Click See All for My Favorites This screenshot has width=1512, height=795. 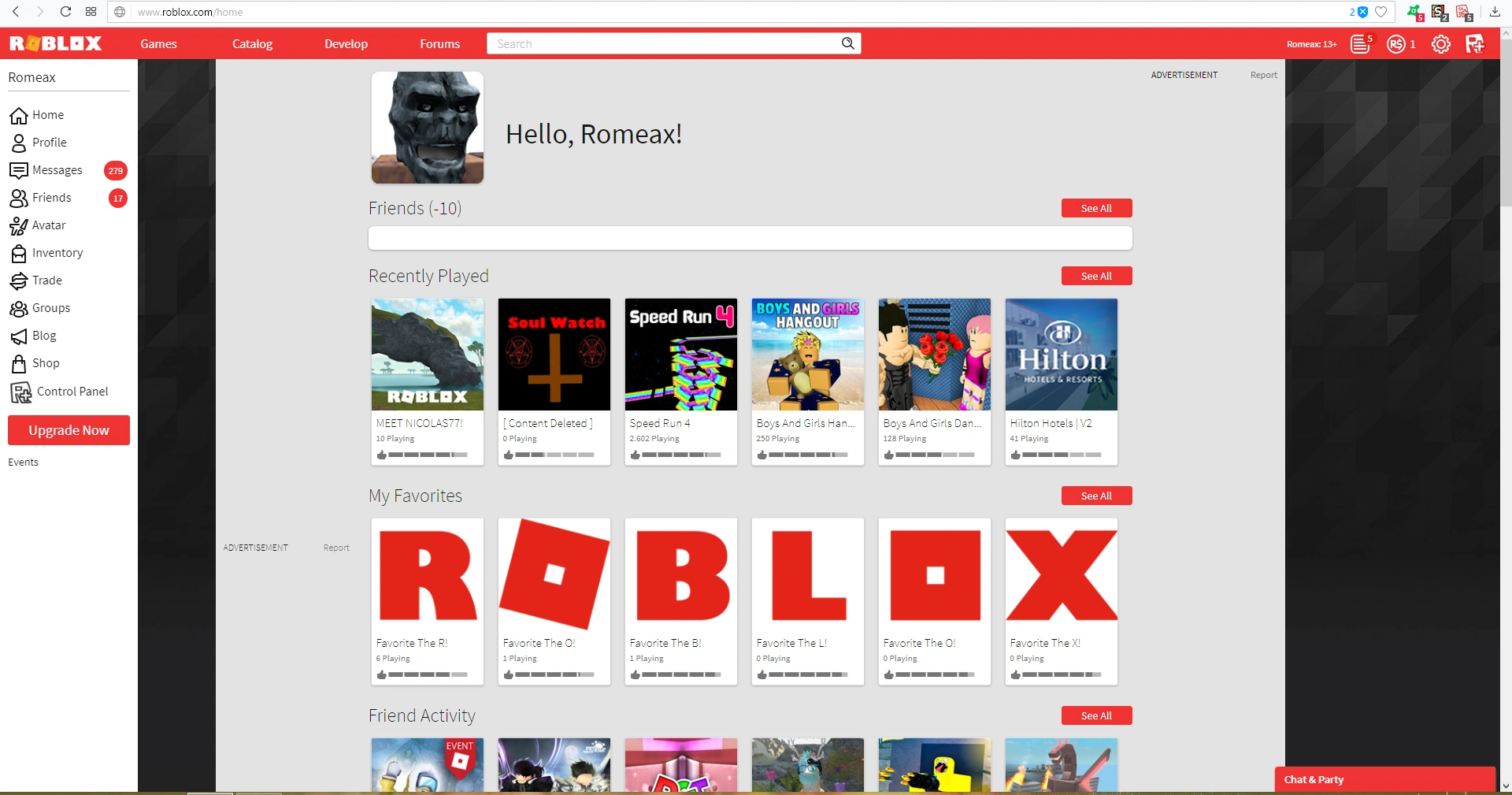pyautogui.click(x=1096, y=496)
